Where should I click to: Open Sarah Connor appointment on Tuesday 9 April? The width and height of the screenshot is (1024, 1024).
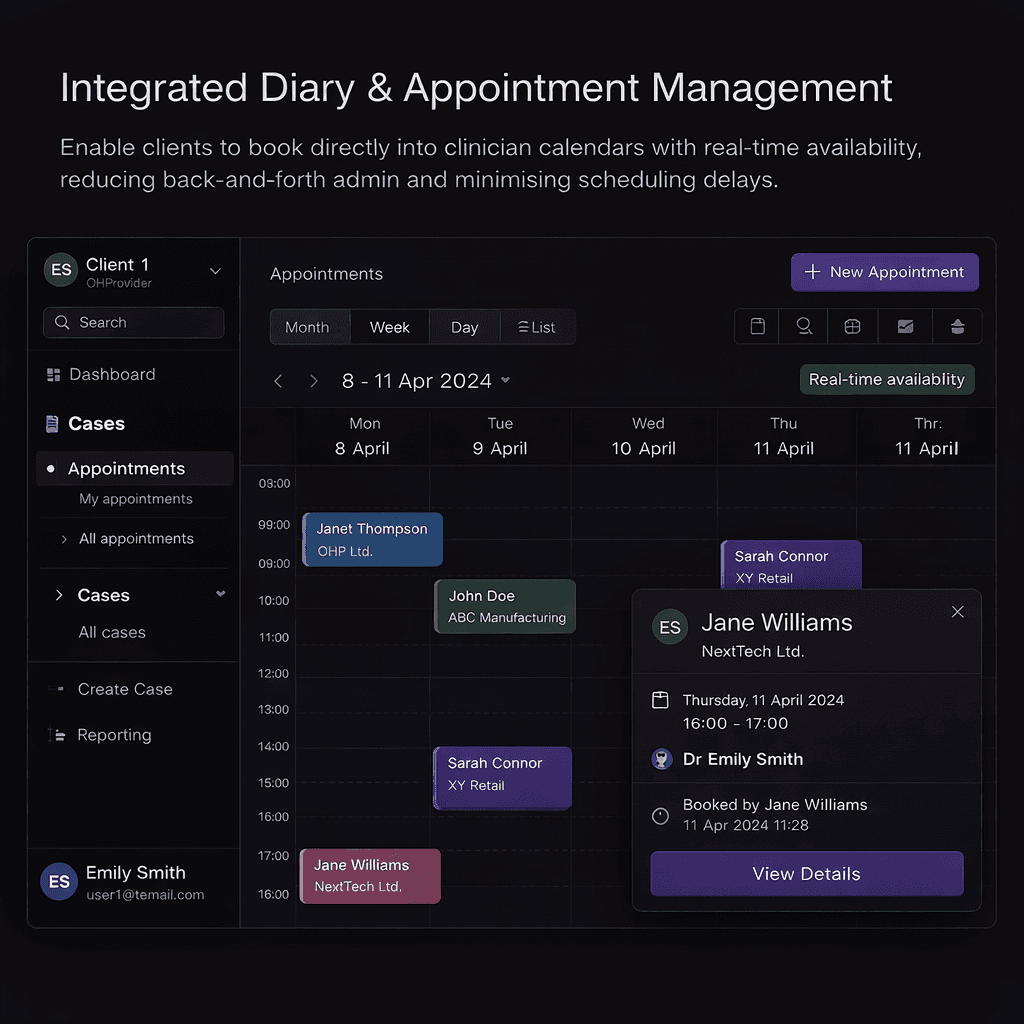coord(502,778)
